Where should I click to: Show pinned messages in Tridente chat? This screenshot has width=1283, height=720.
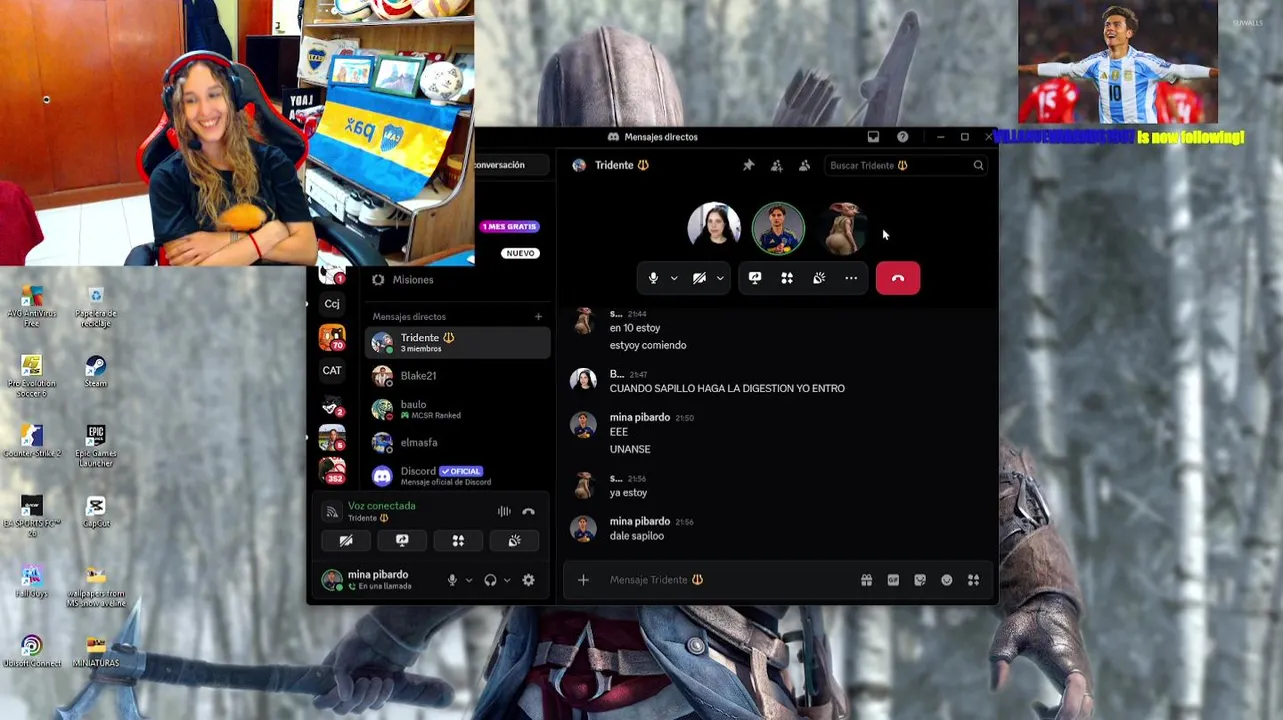click(x=748, y=165)
